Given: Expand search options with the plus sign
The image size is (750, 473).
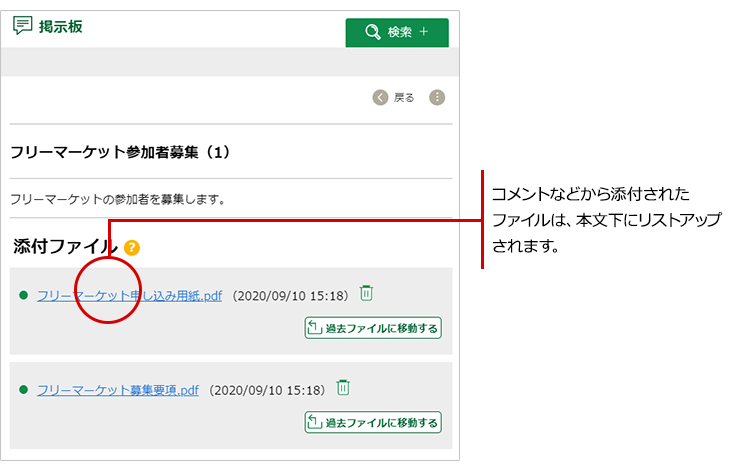Looking at the screenshot, I should pos(424,32).
